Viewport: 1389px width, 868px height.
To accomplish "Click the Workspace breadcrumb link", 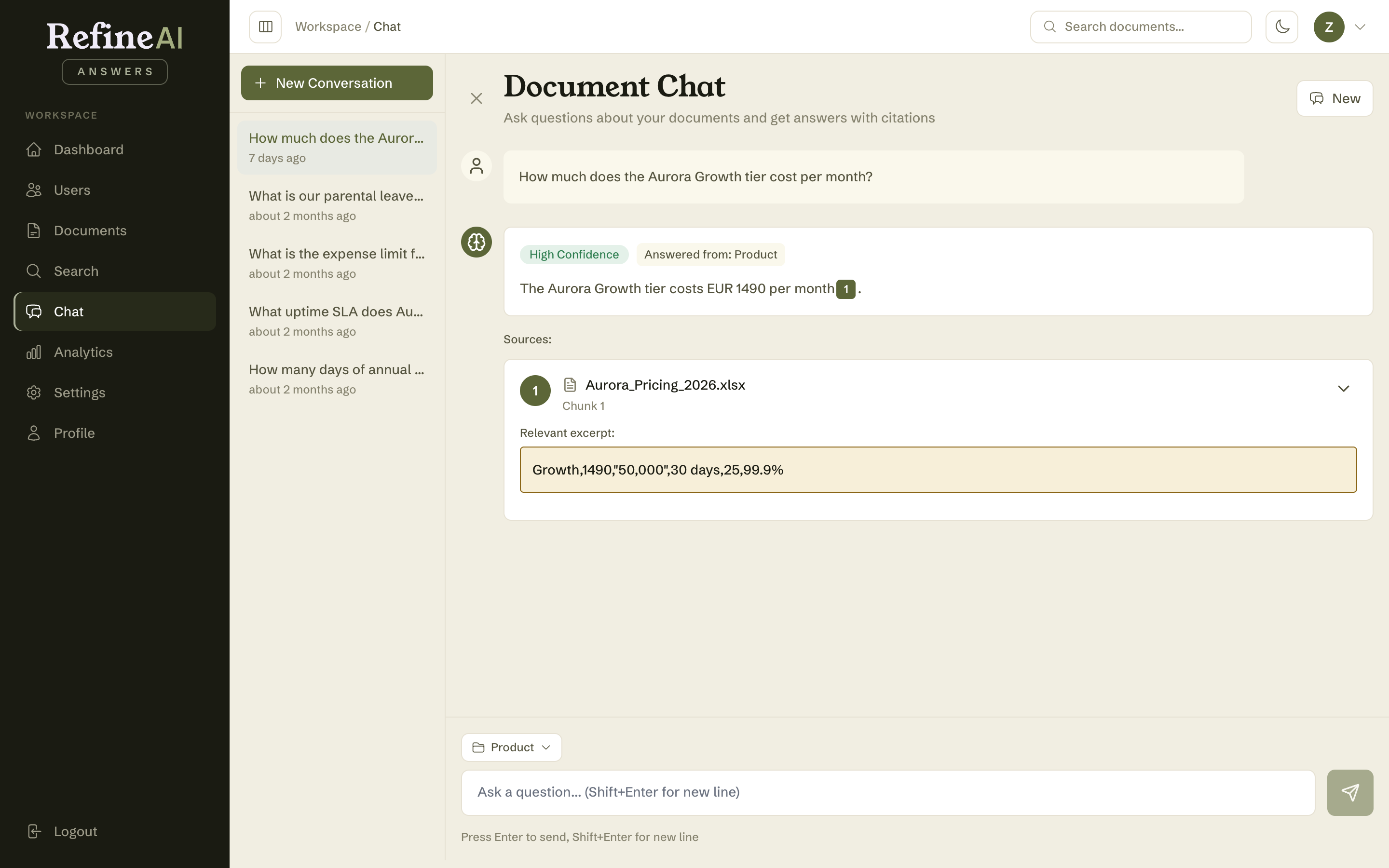I will click(x=328, y=27).
